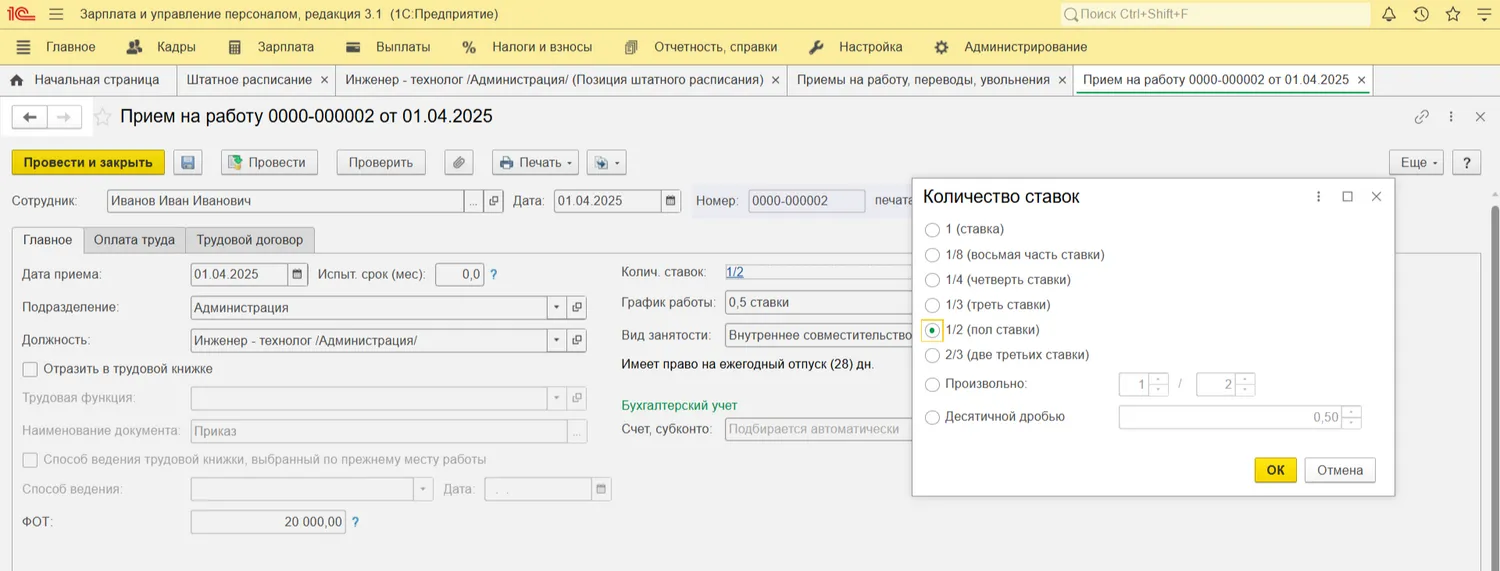The width and height of the screenshot is (1500, 571).
Task: Open График работы selection field
Action: 817,303
